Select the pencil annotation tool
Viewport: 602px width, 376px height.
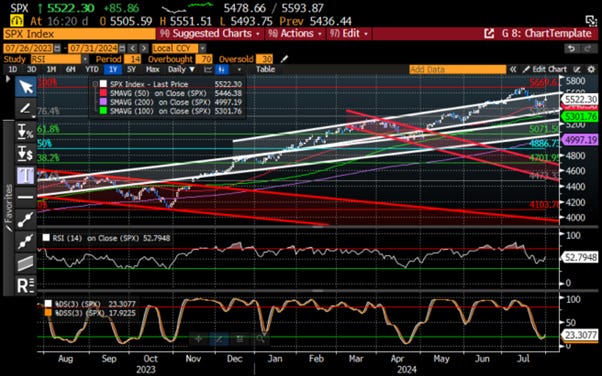[x=25, y=108]
